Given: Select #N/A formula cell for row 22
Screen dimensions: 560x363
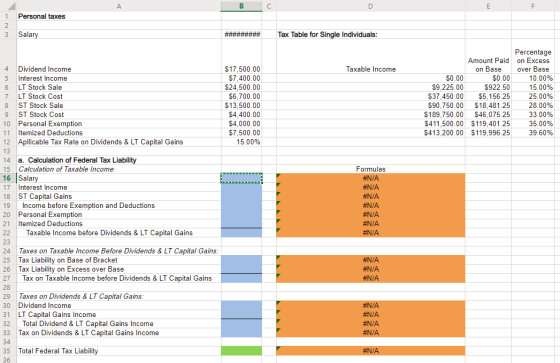Looking at the screenshot, I should [370, 233].
